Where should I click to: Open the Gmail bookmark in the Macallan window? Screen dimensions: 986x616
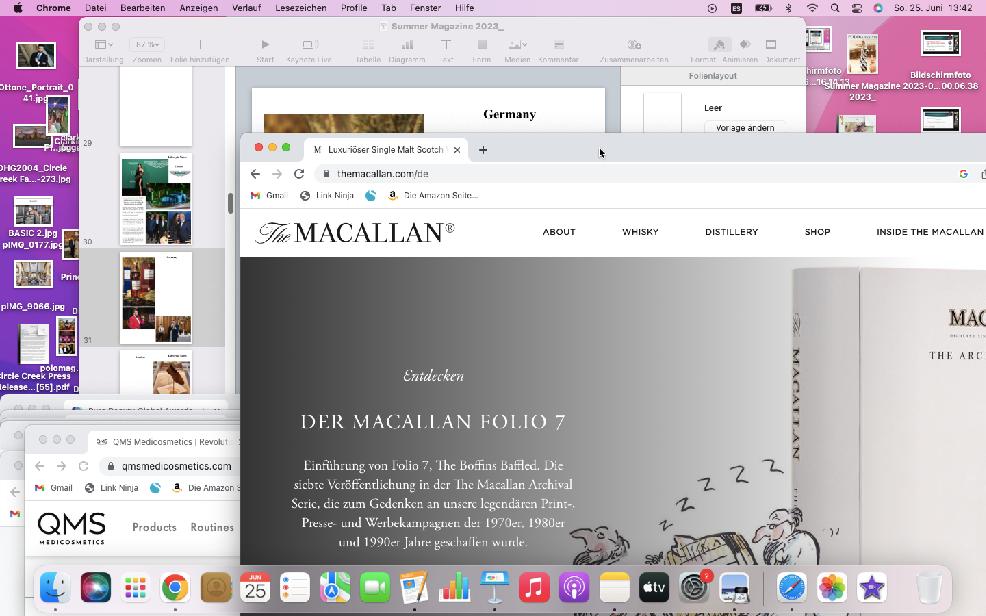pos(269,195)
